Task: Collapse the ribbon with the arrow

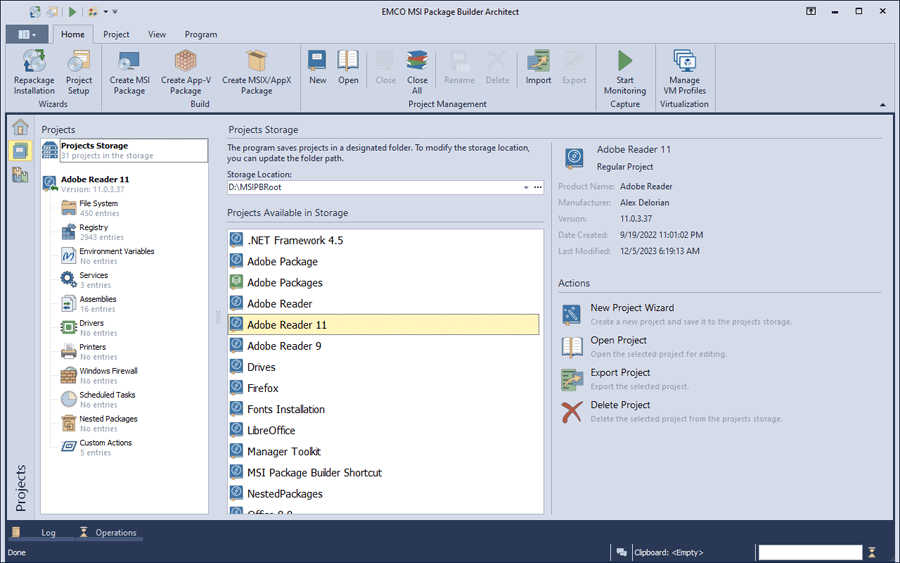Action: [882, 104]
